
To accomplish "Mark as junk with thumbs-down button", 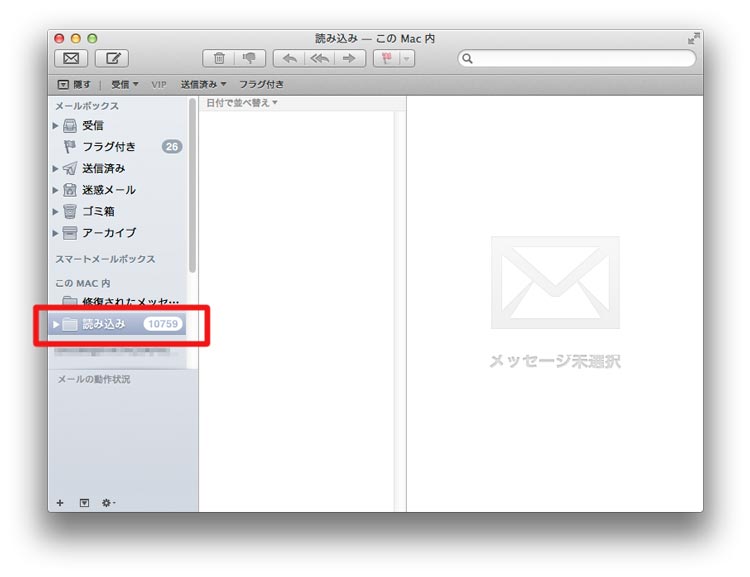I will coord(250,58).
